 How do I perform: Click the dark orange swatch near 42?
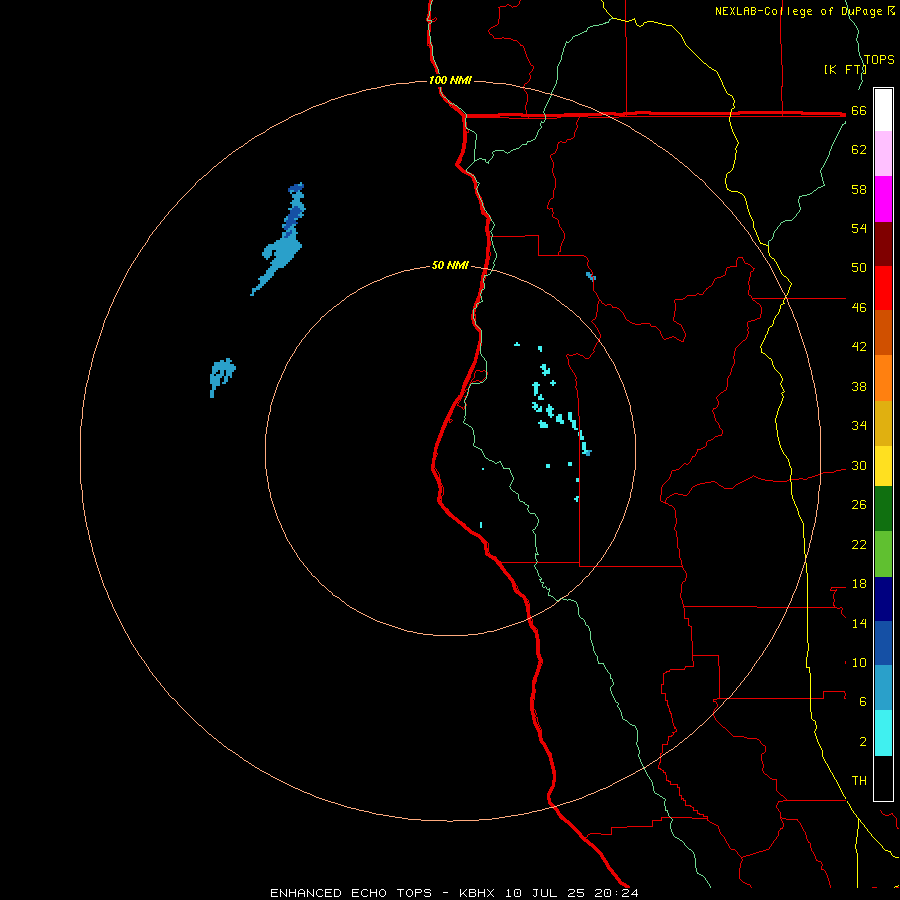[883, 332]
